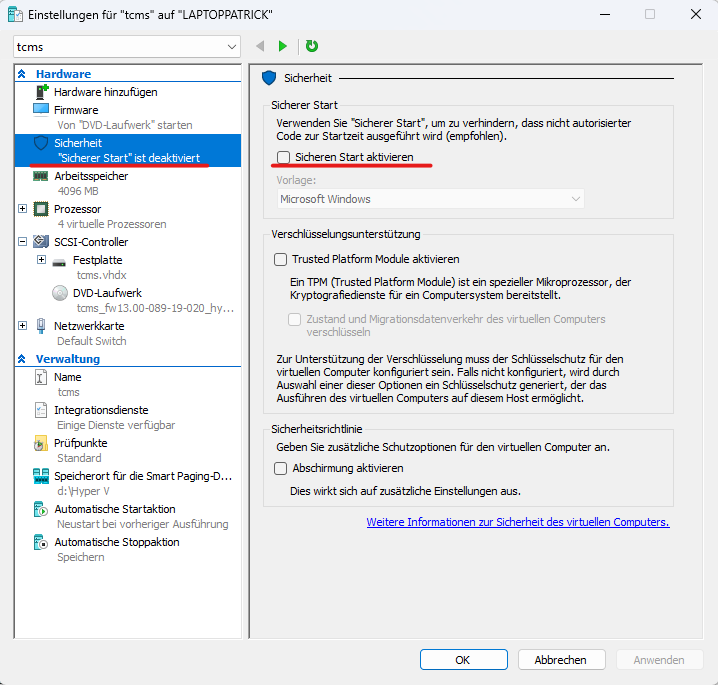Collapse the SCSI-Controller tree node
This screenshot has height=685, width=718.
coord(23,242)
